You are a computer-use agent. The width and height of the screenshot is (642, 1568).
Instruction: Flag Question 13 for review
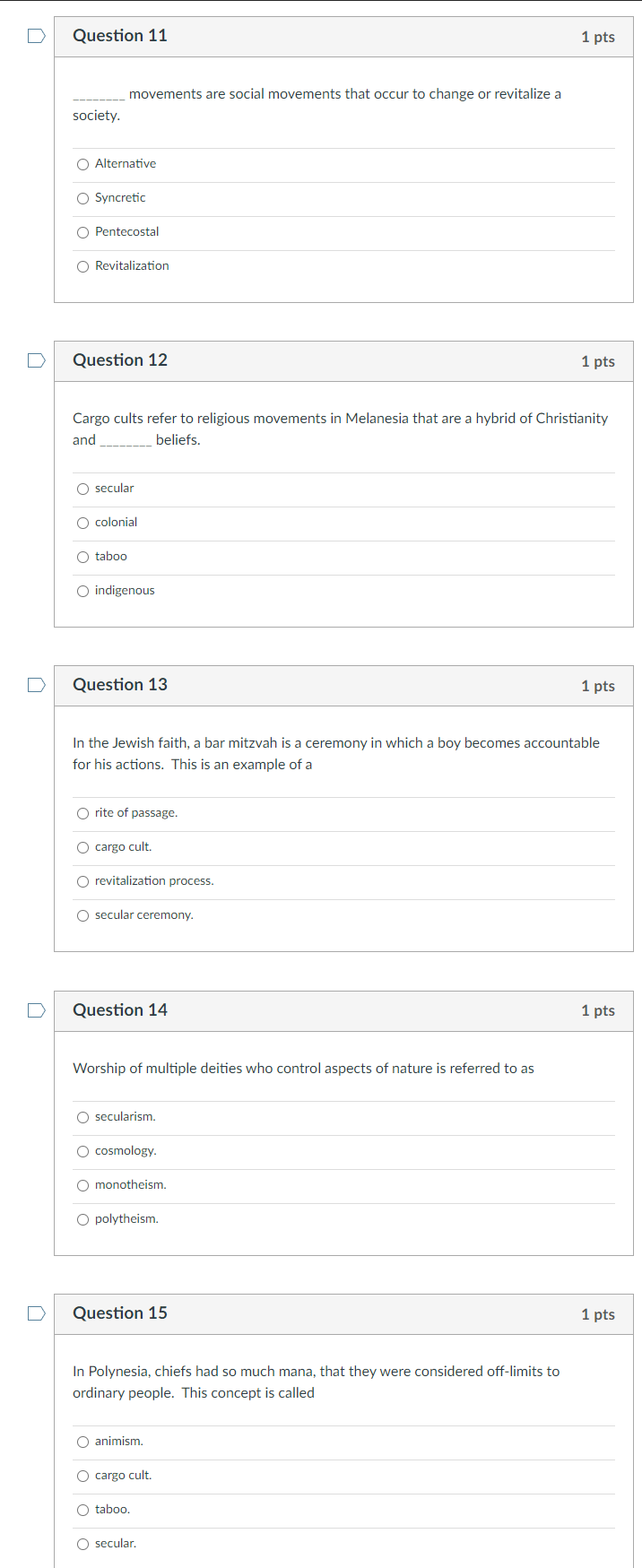(x=35, y=684)
